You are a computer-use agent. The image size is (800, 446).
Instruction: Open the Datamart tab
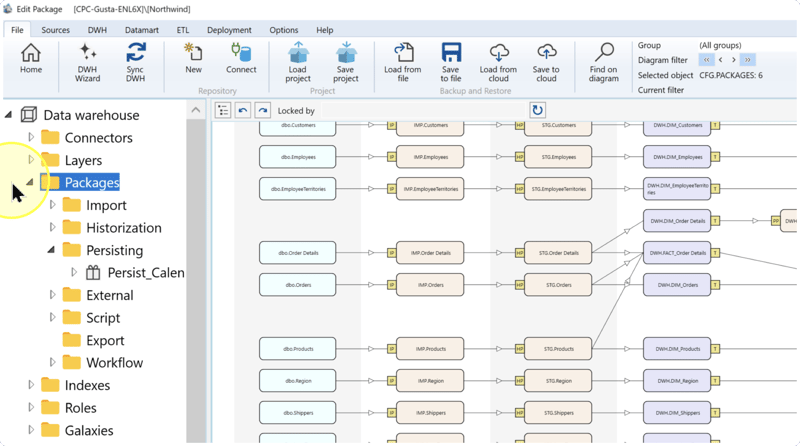pos(141,30)
